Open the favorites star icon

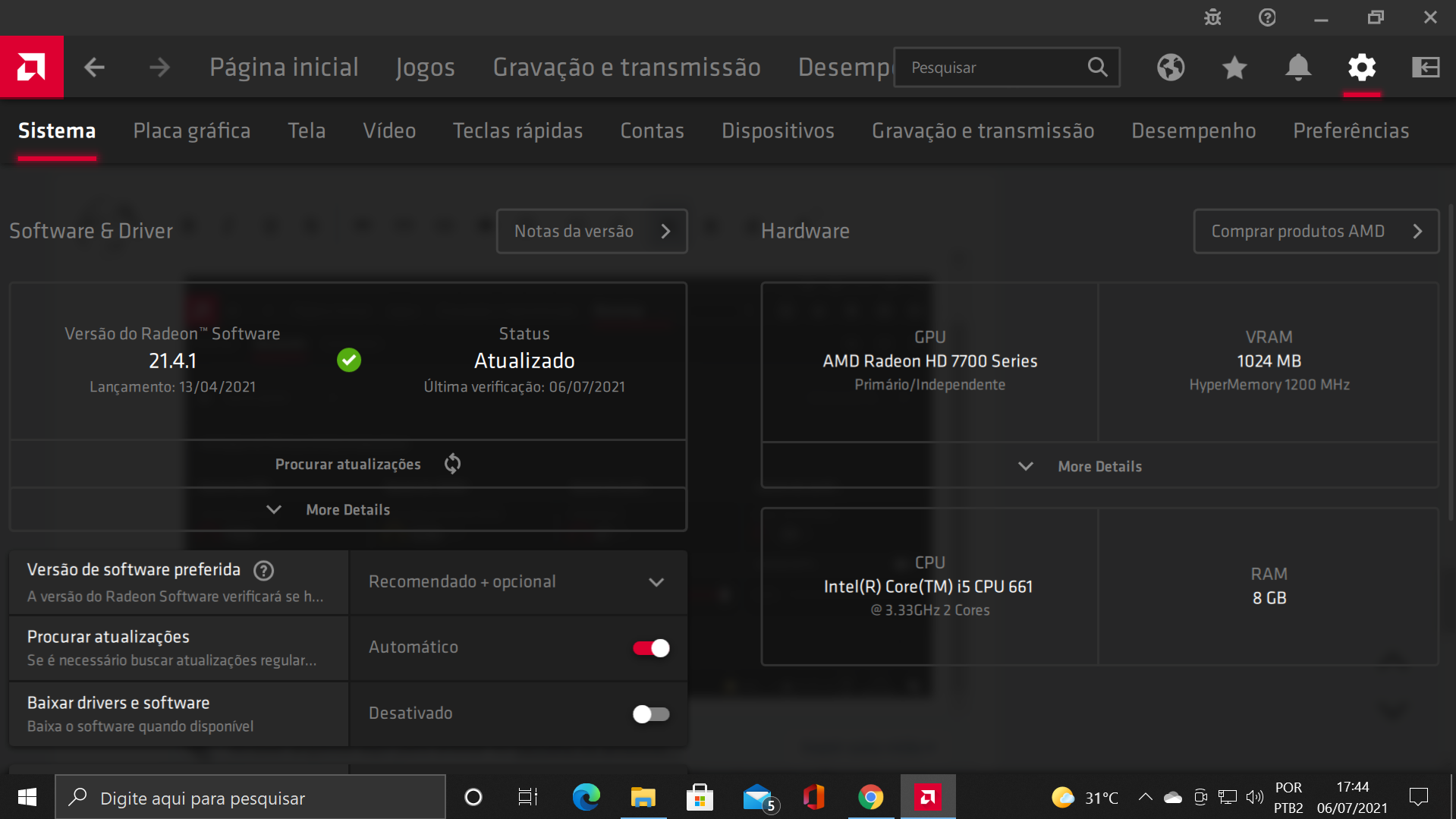point(1234,68)
